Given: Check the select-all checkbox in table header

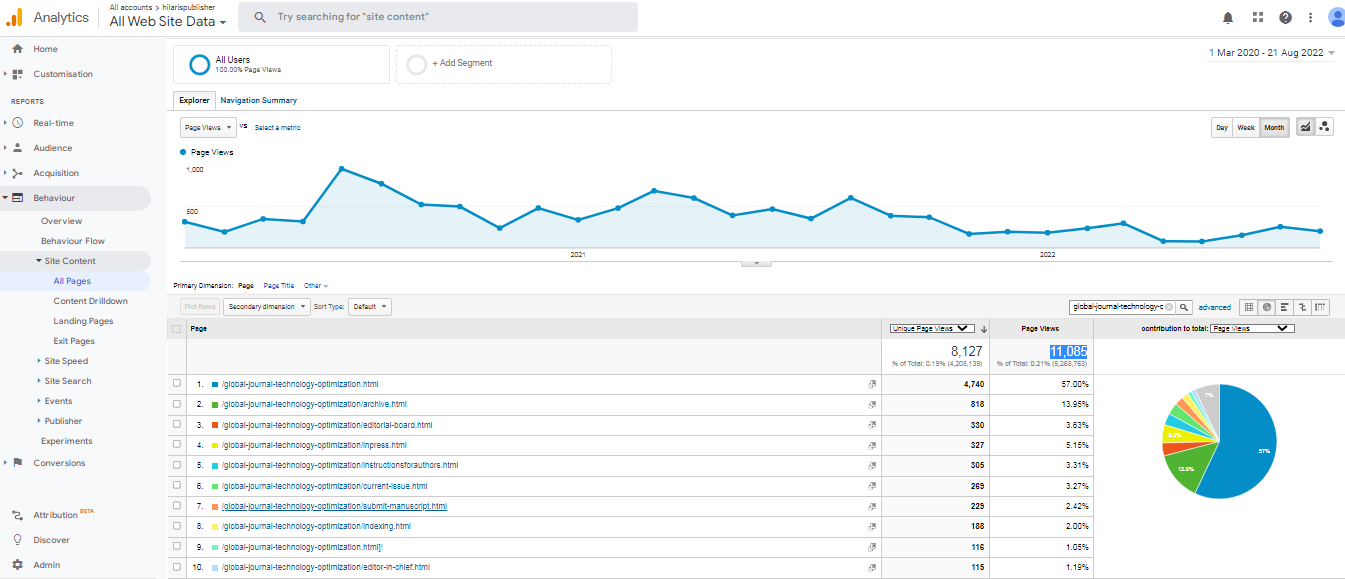Looking at the screenshot, I should click(x=177, y=328).
